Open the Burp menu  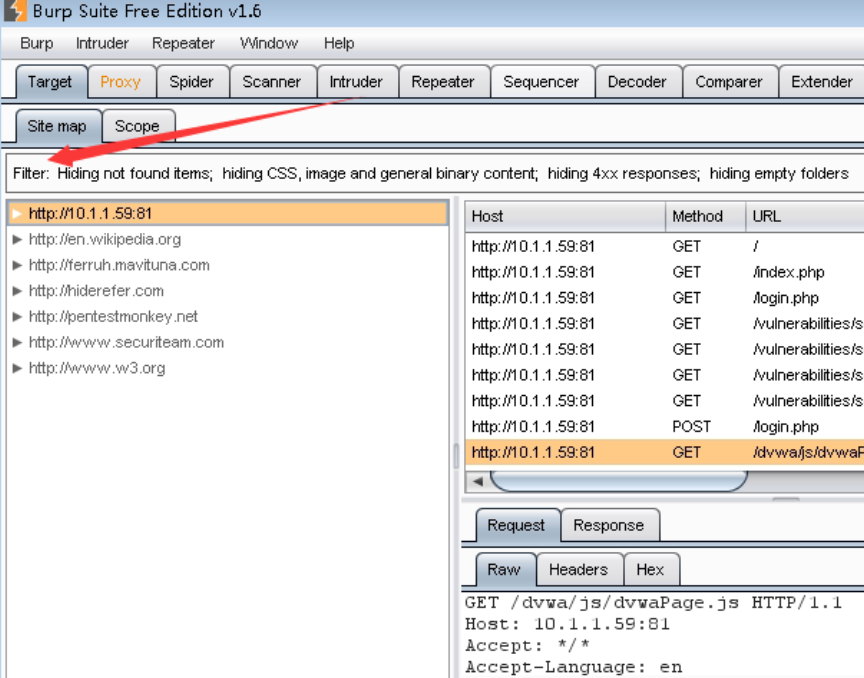37,43
